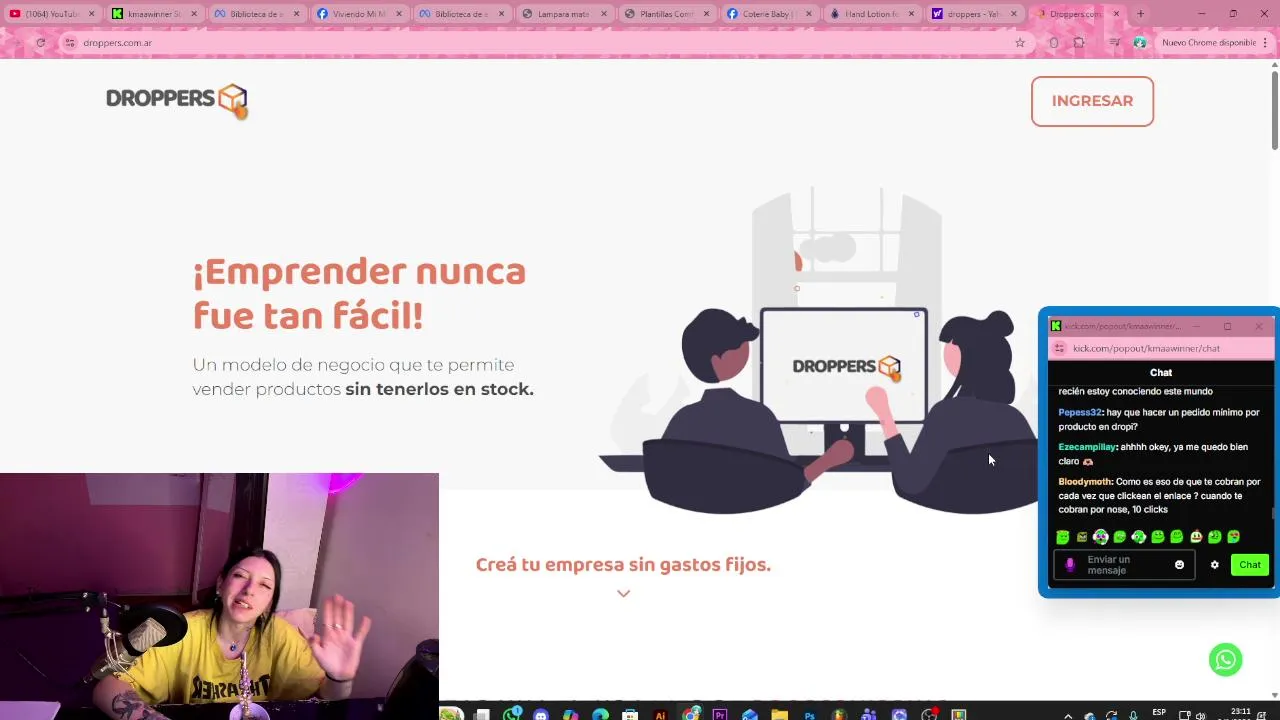Close the Lampara mate tab
The width and height of the screenshot is (1280, 720).
[603, 14]
